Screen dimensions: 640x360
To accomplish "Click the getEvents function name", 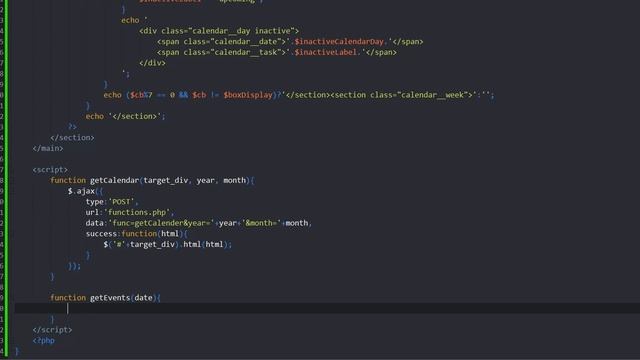I will click(x=110, y=298).
